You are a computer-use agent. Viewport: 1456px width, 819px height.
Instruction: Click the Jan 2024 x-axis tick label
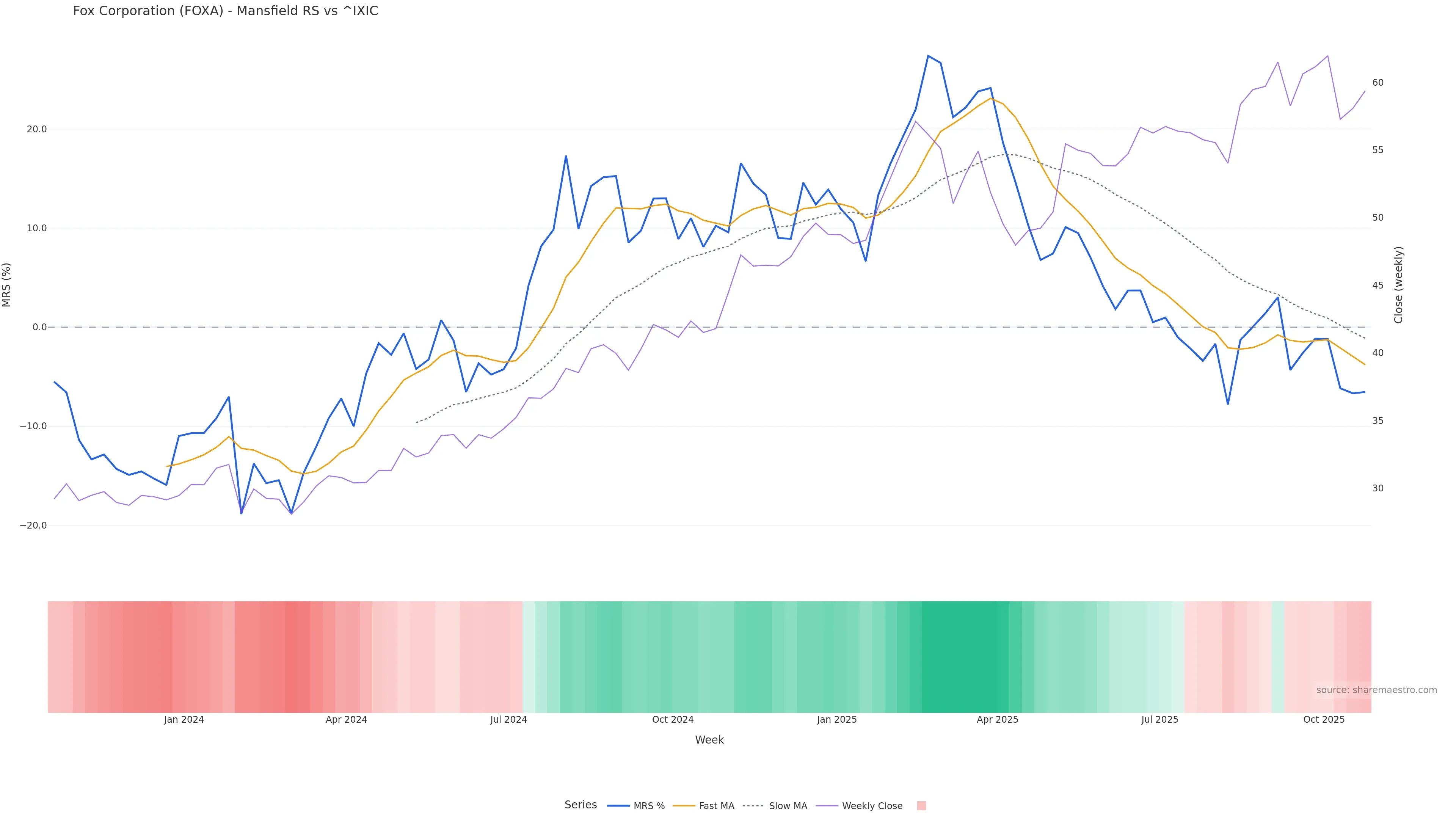184,720
